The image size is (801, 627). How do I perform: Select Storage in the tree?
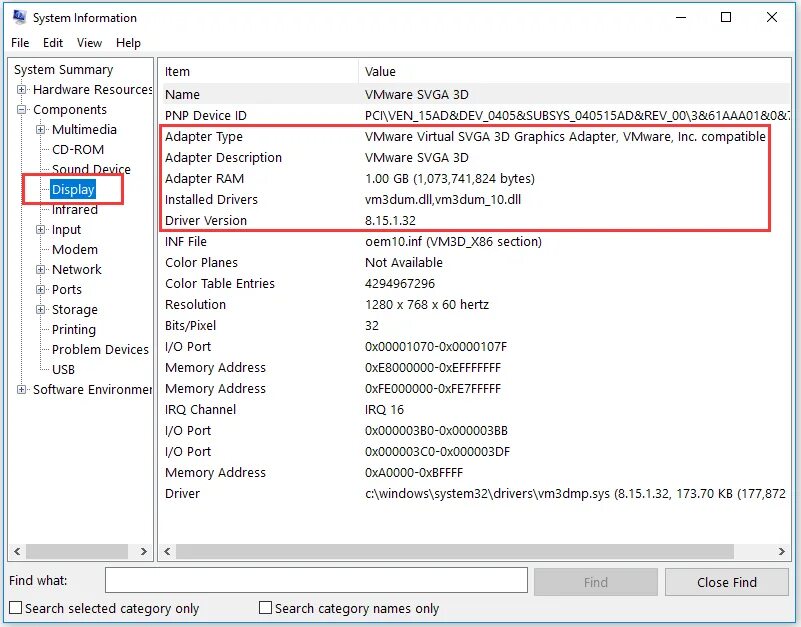click(75, 309)
